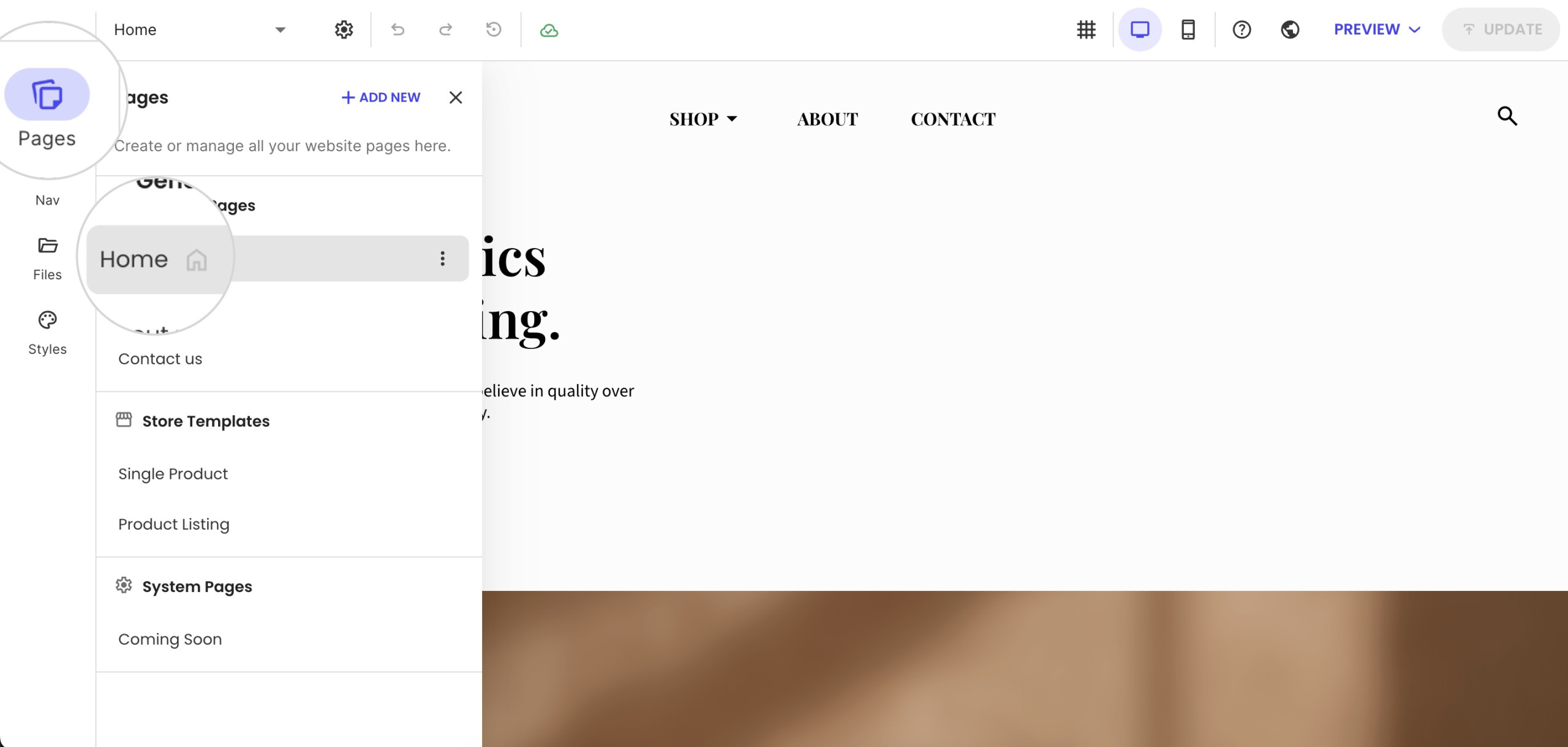Viewport: 1568px width, 747px height.
Task: Expand the SHOP menu on the site
Action: click(x=703, y=119)
